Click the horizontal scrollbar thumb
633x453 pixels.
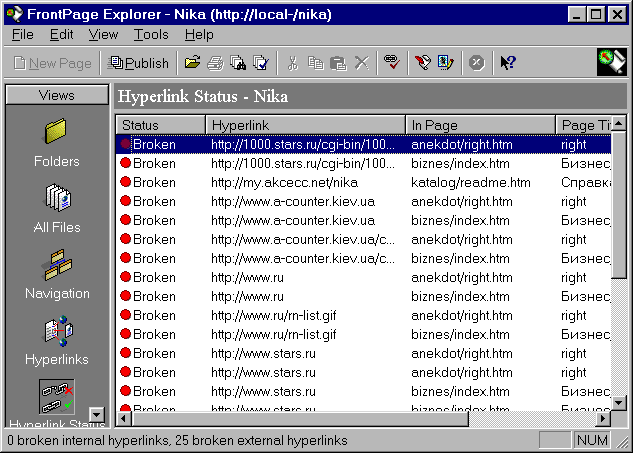pos(300,419)
